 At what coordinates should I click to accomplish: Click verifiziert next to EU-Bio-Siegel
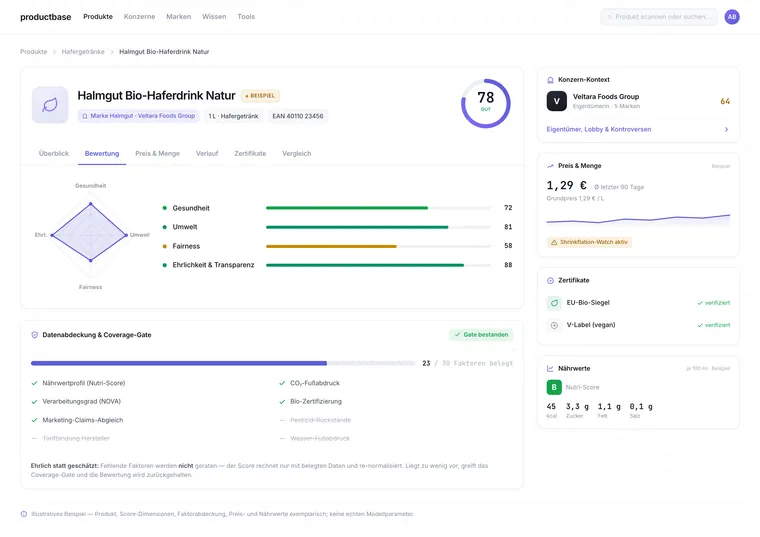[x=713, y=303]
